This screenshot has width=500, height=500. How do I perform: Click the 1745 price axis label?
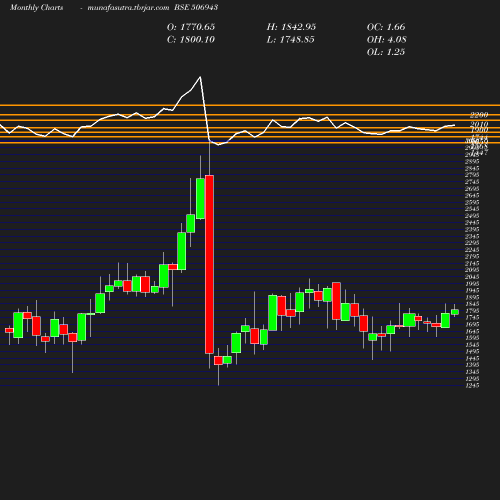(x=472, y=317)
